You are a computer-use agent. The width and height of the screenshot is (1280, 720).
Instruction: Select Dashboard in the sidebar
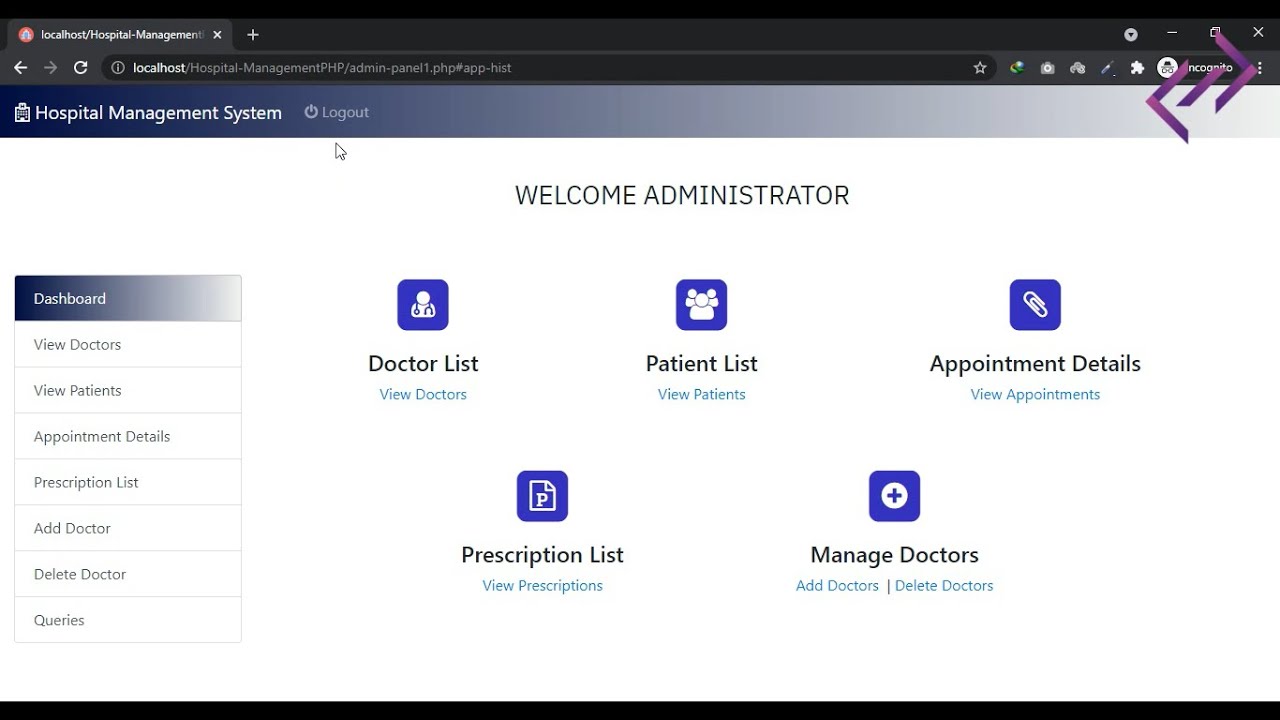point(128,298)
